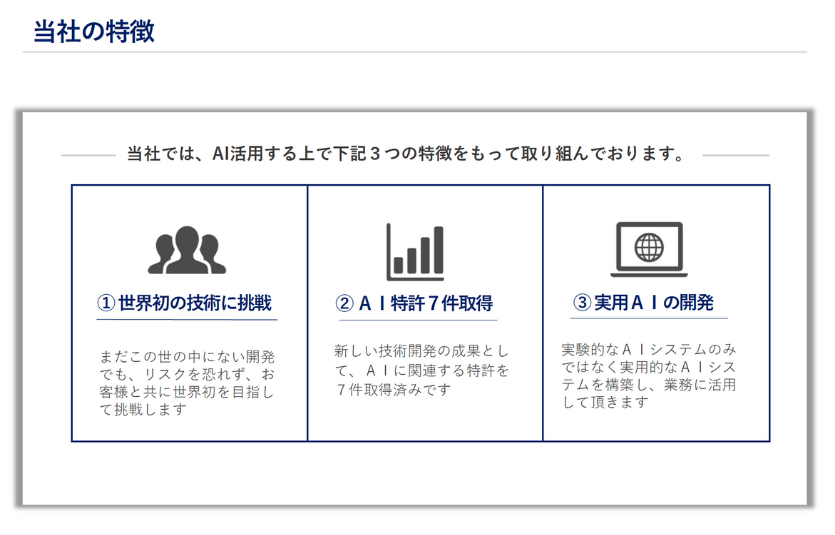The height and width of the screenshot is (535, 835).
Task: Click the decorative line right of the subtitle
Action: click(x=735, y=156)
